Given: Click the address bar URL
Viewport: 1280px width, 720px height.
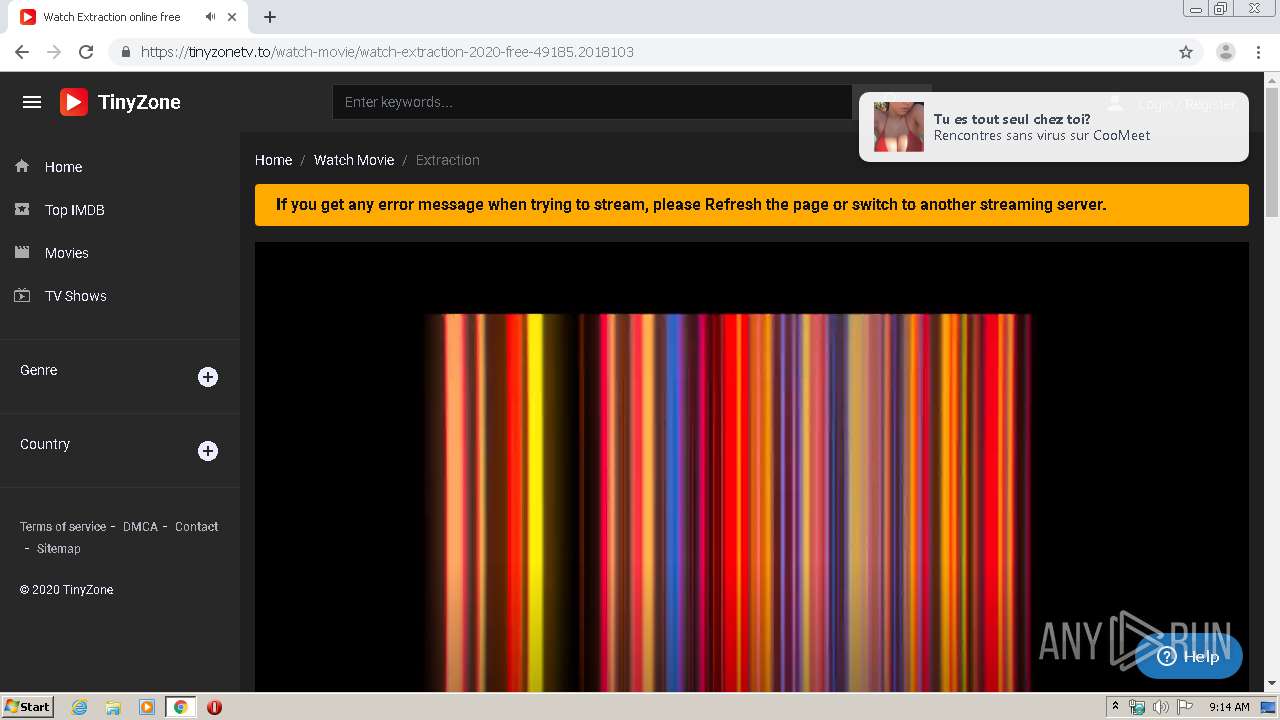Looking at the screenshot, I should (x=387, y=52).
